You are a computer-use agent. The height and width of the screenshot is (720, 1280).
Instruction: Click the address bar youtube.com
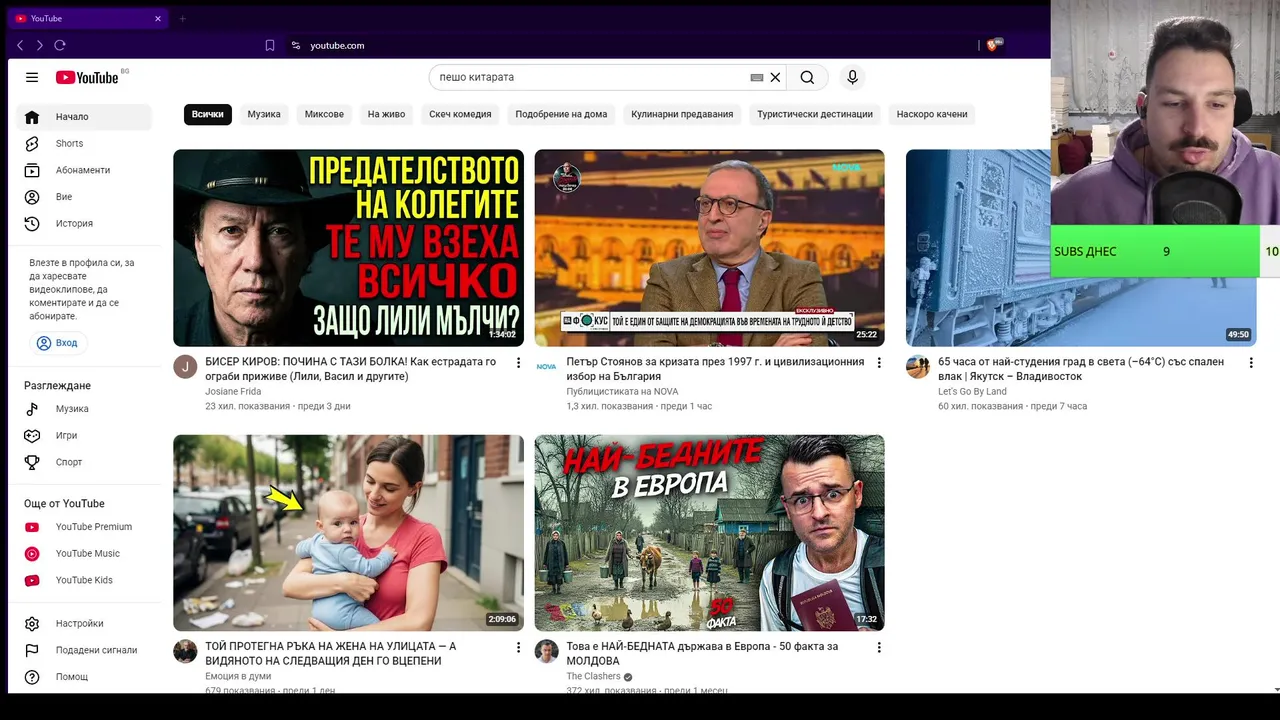coord(337,45)
